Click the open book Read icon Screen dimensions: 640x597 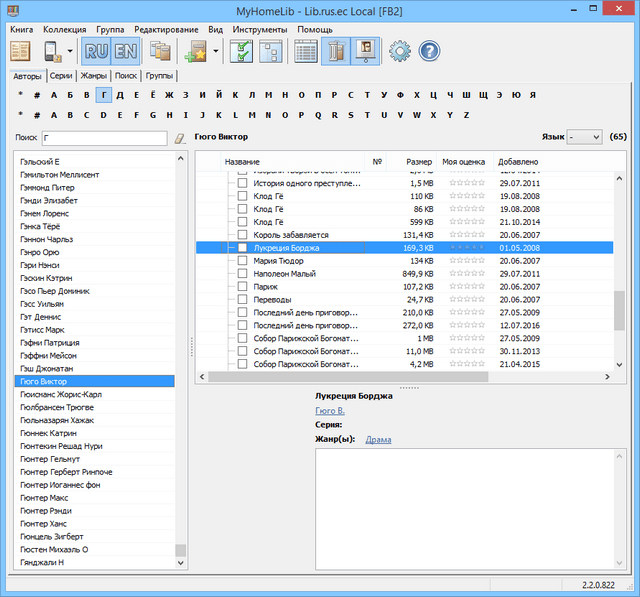[22, 50]
